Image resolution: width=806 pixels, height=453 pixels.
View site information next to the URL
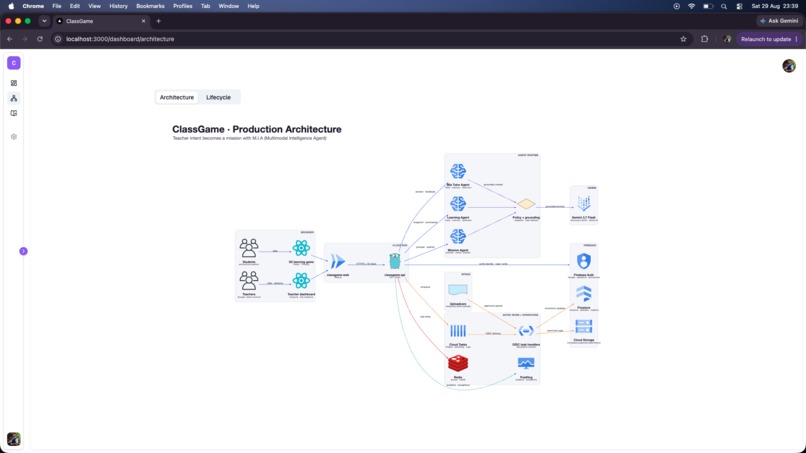(x=58, y=39)
